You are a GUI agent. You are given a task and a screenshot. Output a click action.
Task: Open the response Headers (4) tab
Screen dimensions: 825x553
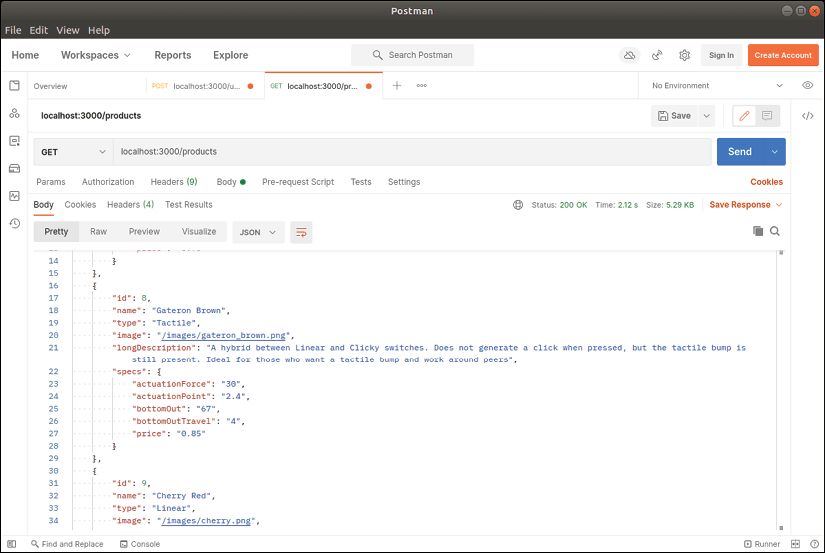point(130,205)
